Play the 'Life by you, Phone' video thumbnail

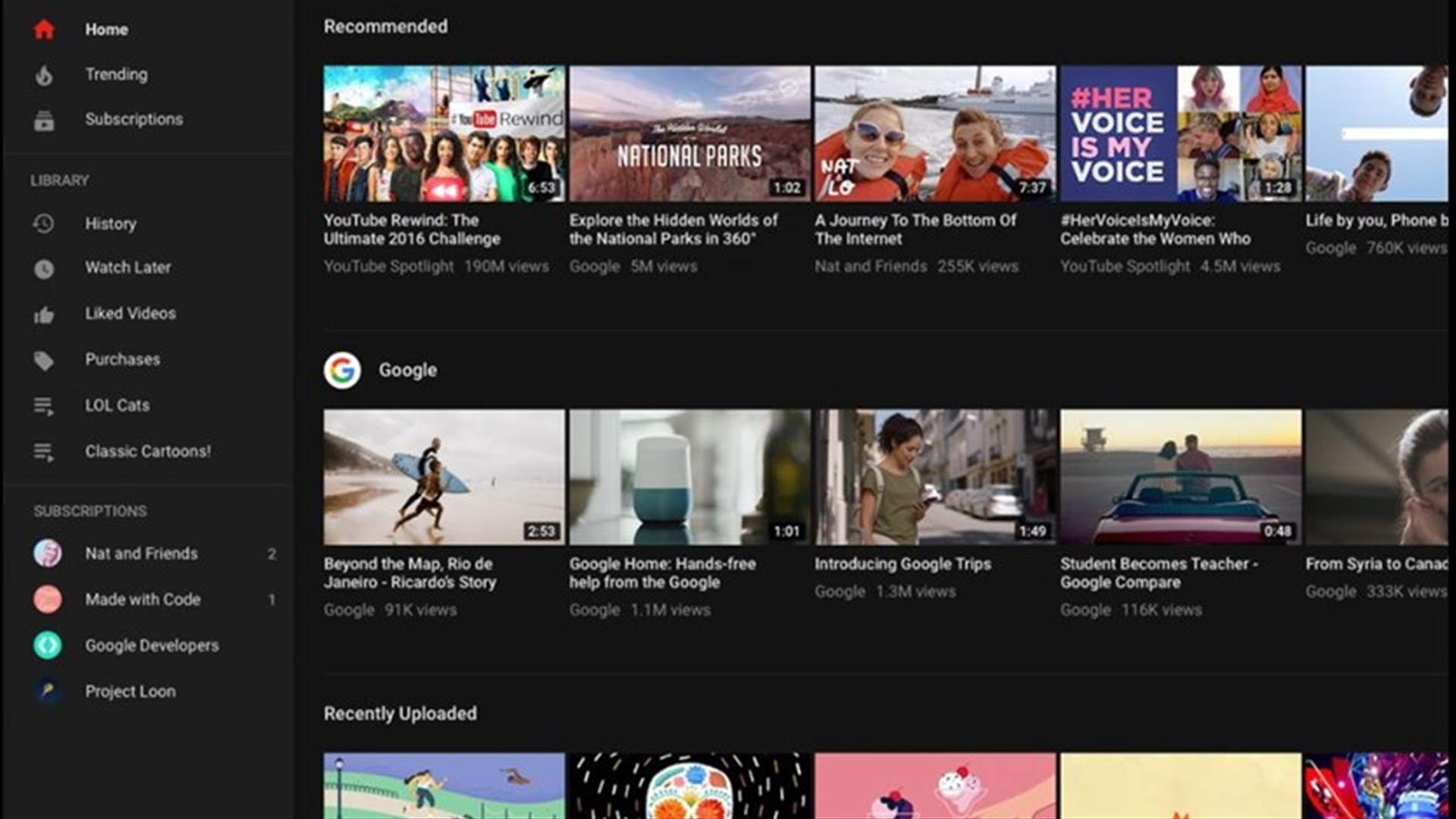click(x=1376, y=133)
